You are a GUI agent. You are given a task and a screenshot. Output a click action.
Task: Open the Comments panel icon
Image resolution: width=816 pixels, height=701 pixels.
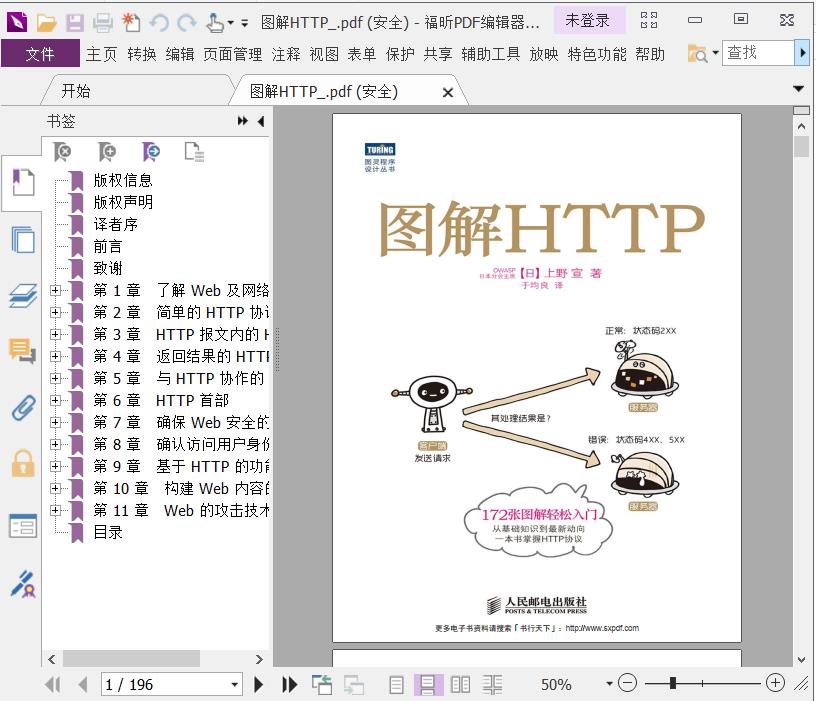coord(23,350)
